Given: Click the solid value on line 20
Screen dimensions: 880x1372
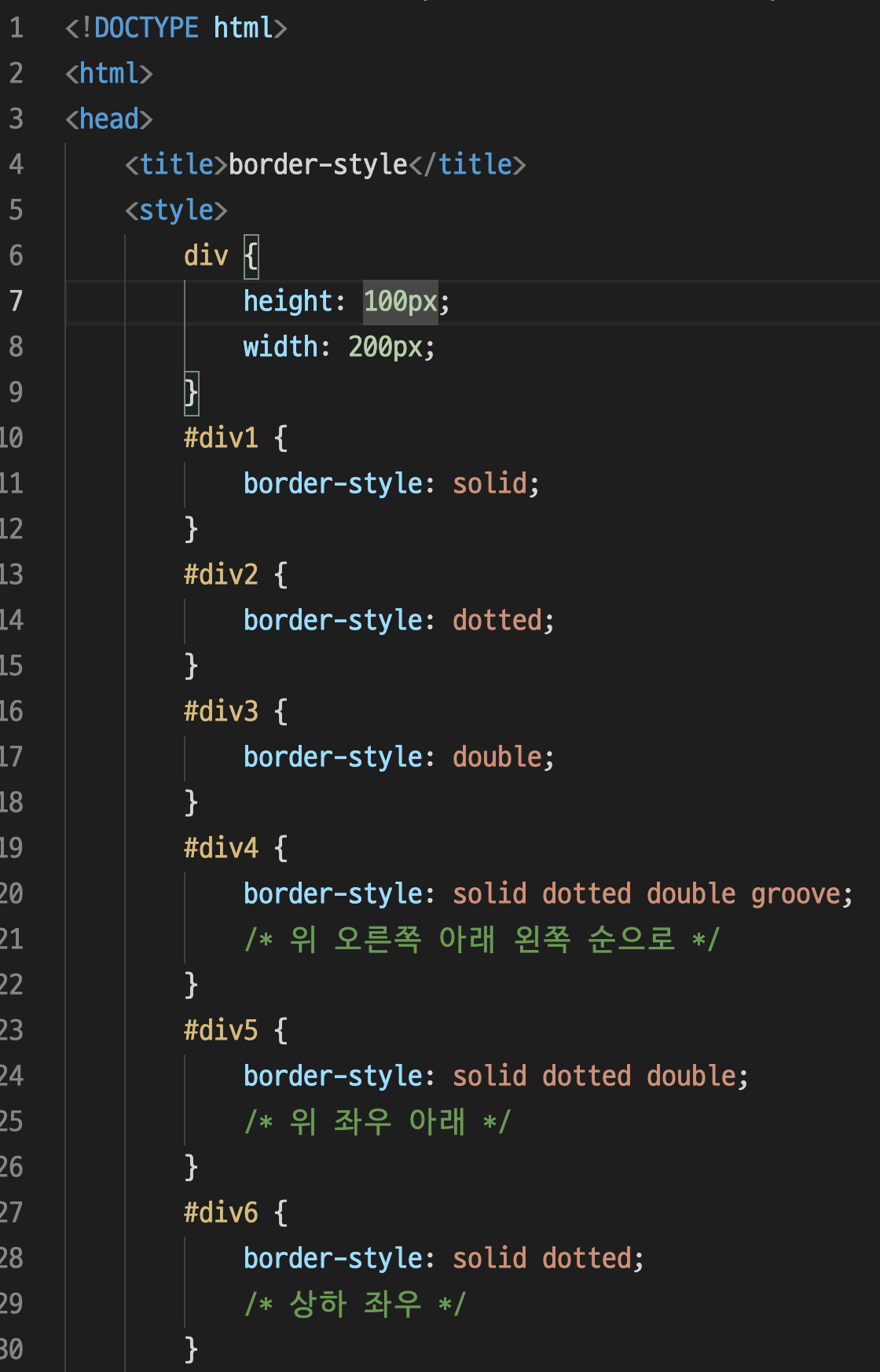Looking at the screenshot, I should pyautogui.click(x=489, y=894).
